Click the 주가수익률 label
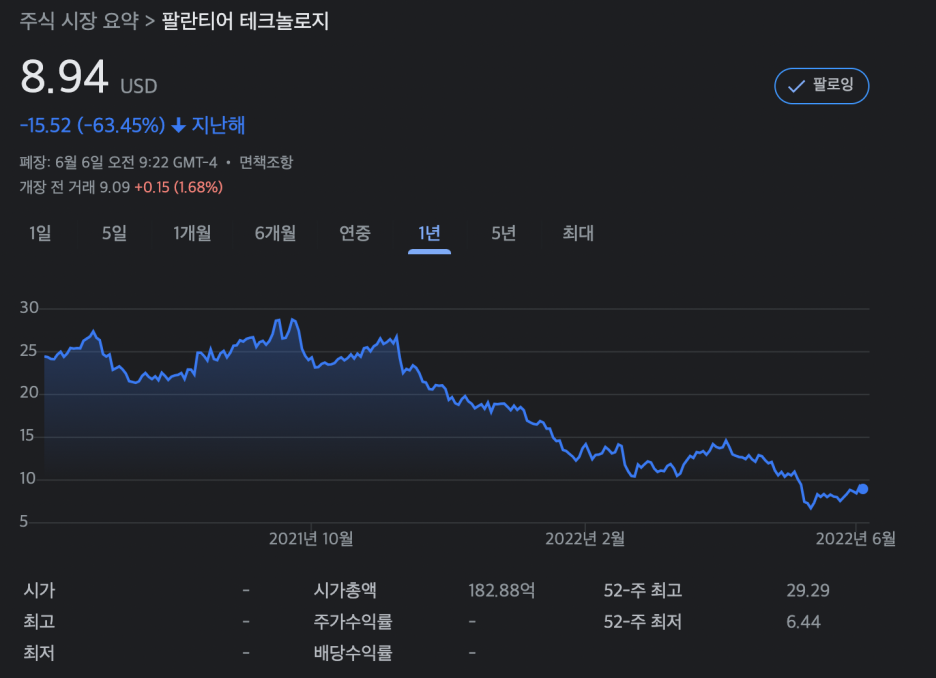Screen dimensions: 936x678 click(353, 622)
